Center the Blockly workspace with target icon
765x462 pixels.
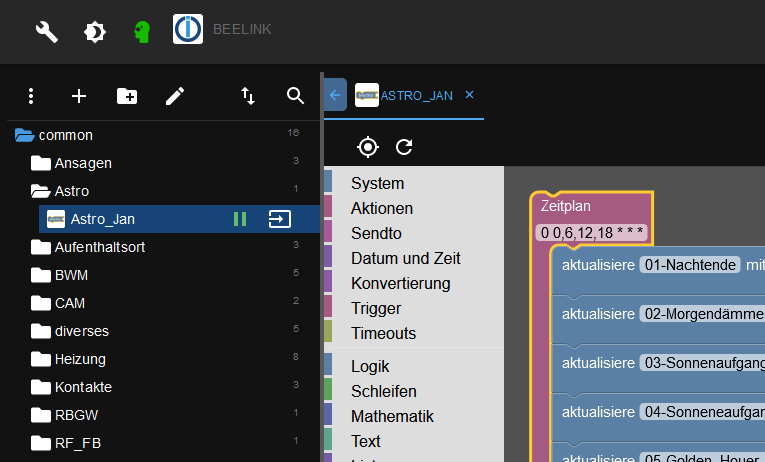pyautogui.click(x=368, y=148)
